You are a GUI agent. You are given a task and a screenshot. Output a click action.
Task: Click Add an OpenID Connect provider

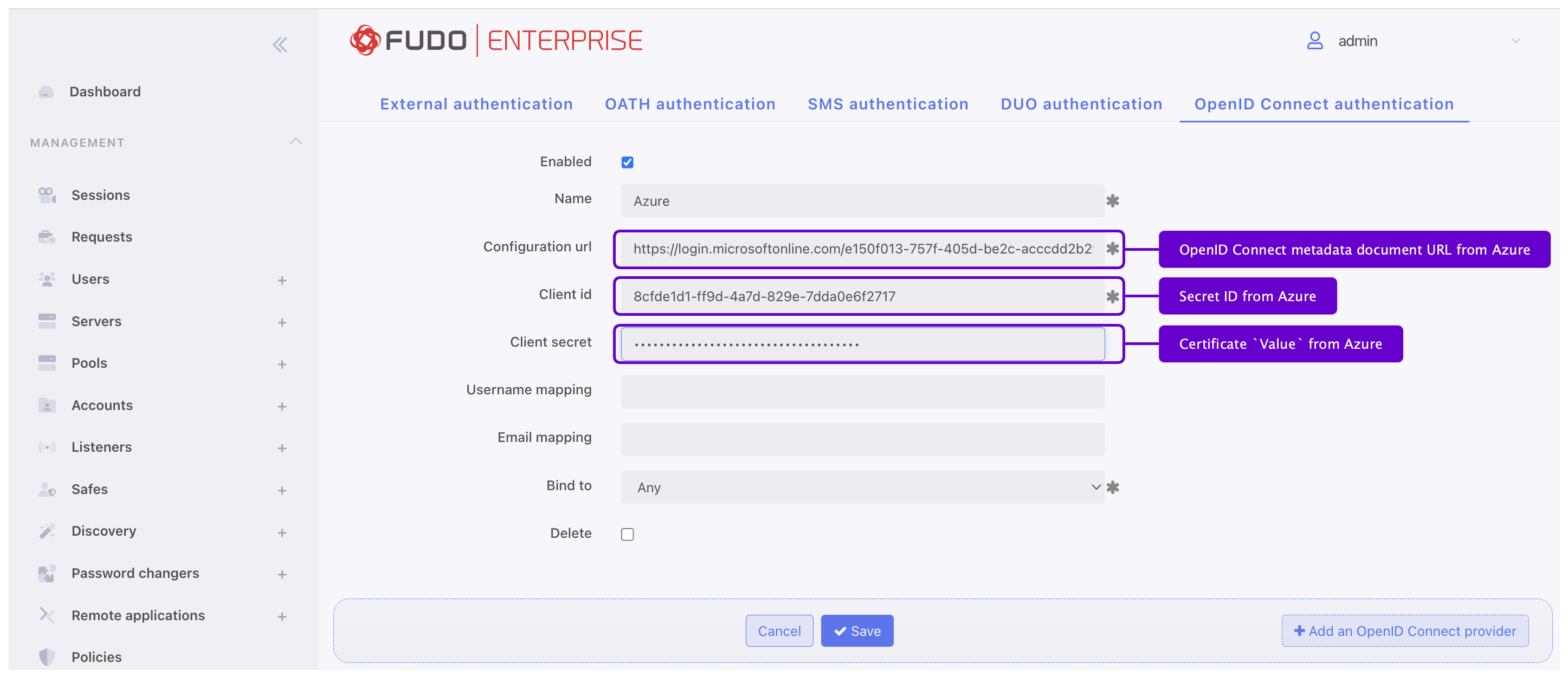click(x=1405, y=630)
